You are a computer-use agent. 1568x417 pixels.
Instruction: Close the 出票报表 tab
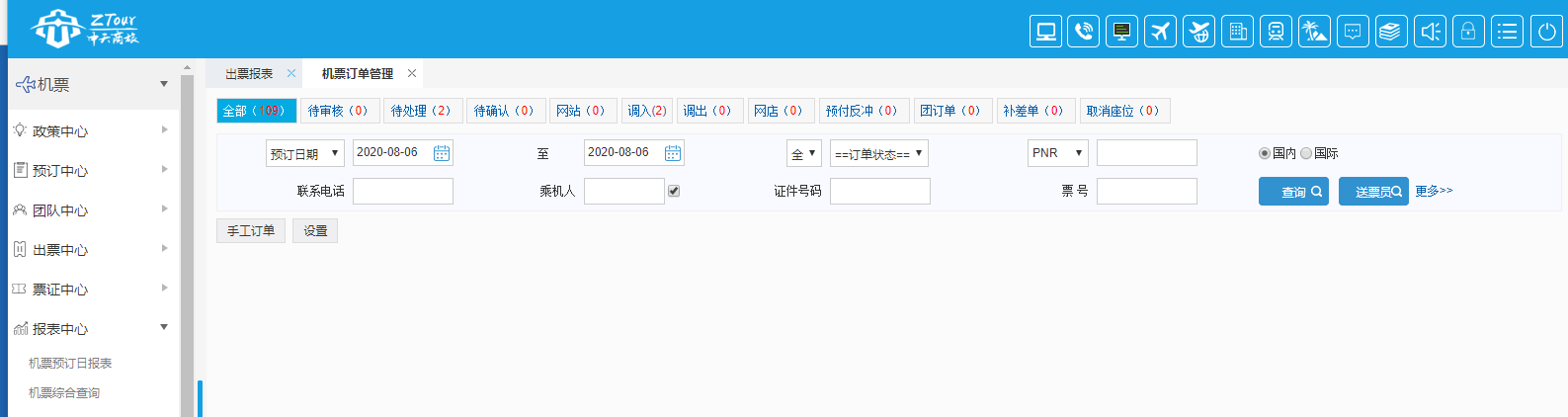tap(291, 73)
